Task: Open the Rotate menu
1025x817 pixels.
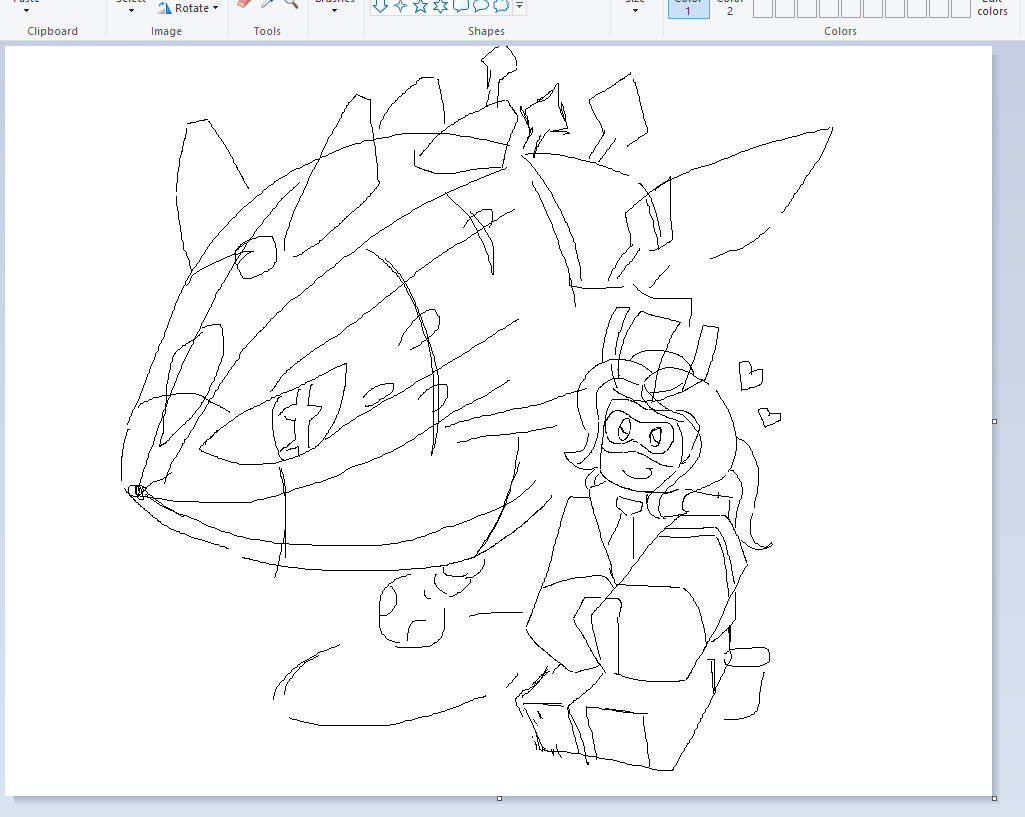Action: click(x=188, y=8)
